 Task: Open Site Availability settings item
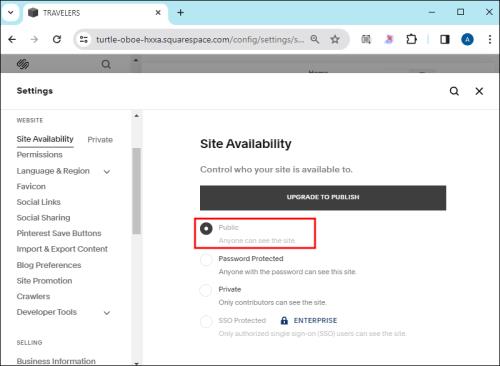click(x=45, y=139)
